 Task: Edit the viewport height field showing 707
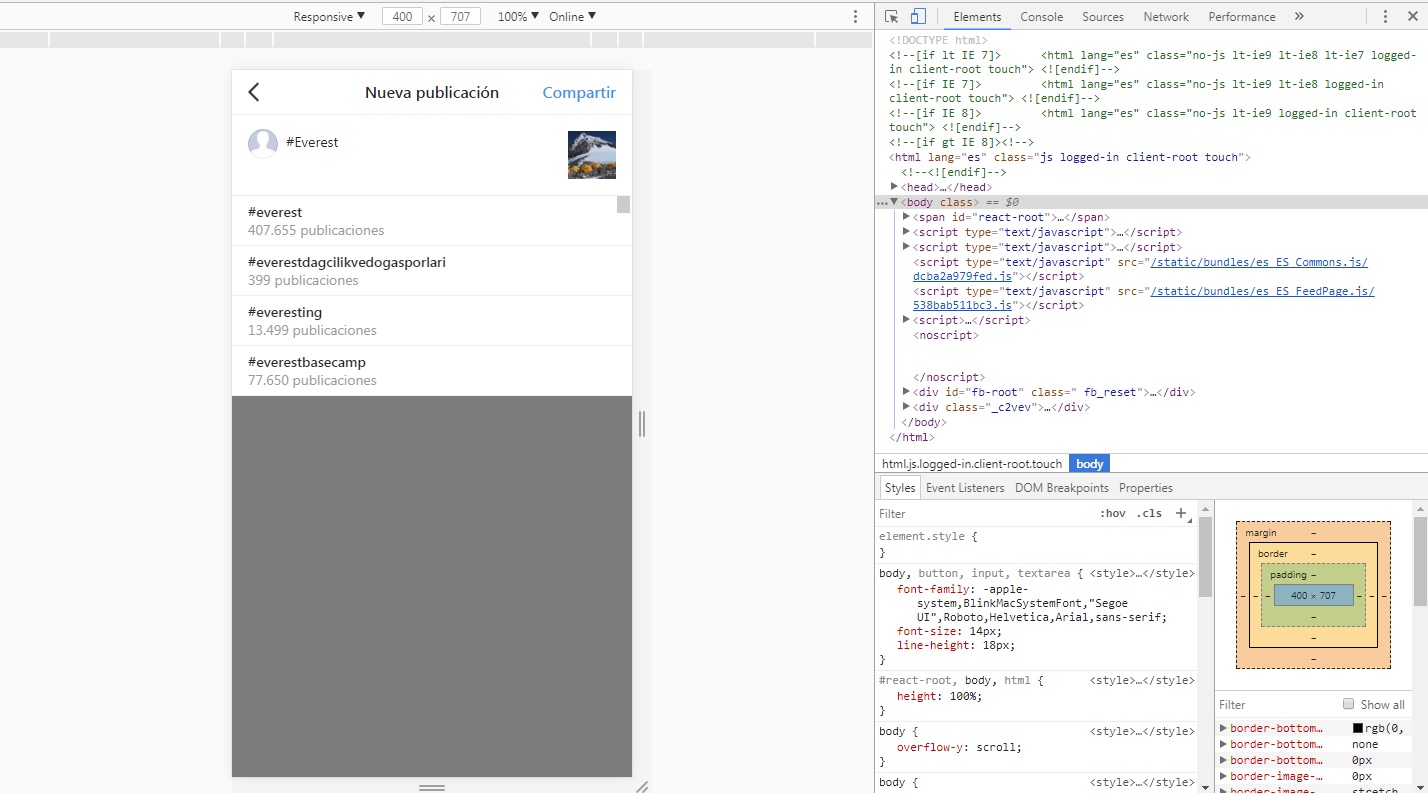(x=460, y=17)
